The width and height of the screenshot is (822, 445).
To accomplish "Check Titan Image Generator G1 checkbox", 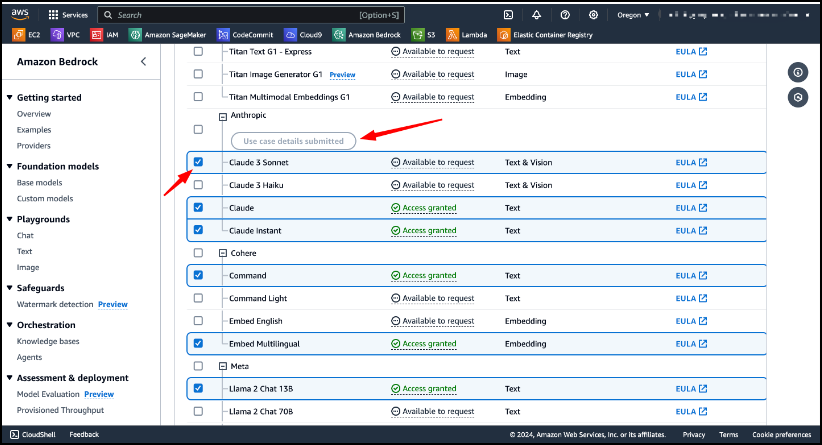I will [x=198, y=74].
